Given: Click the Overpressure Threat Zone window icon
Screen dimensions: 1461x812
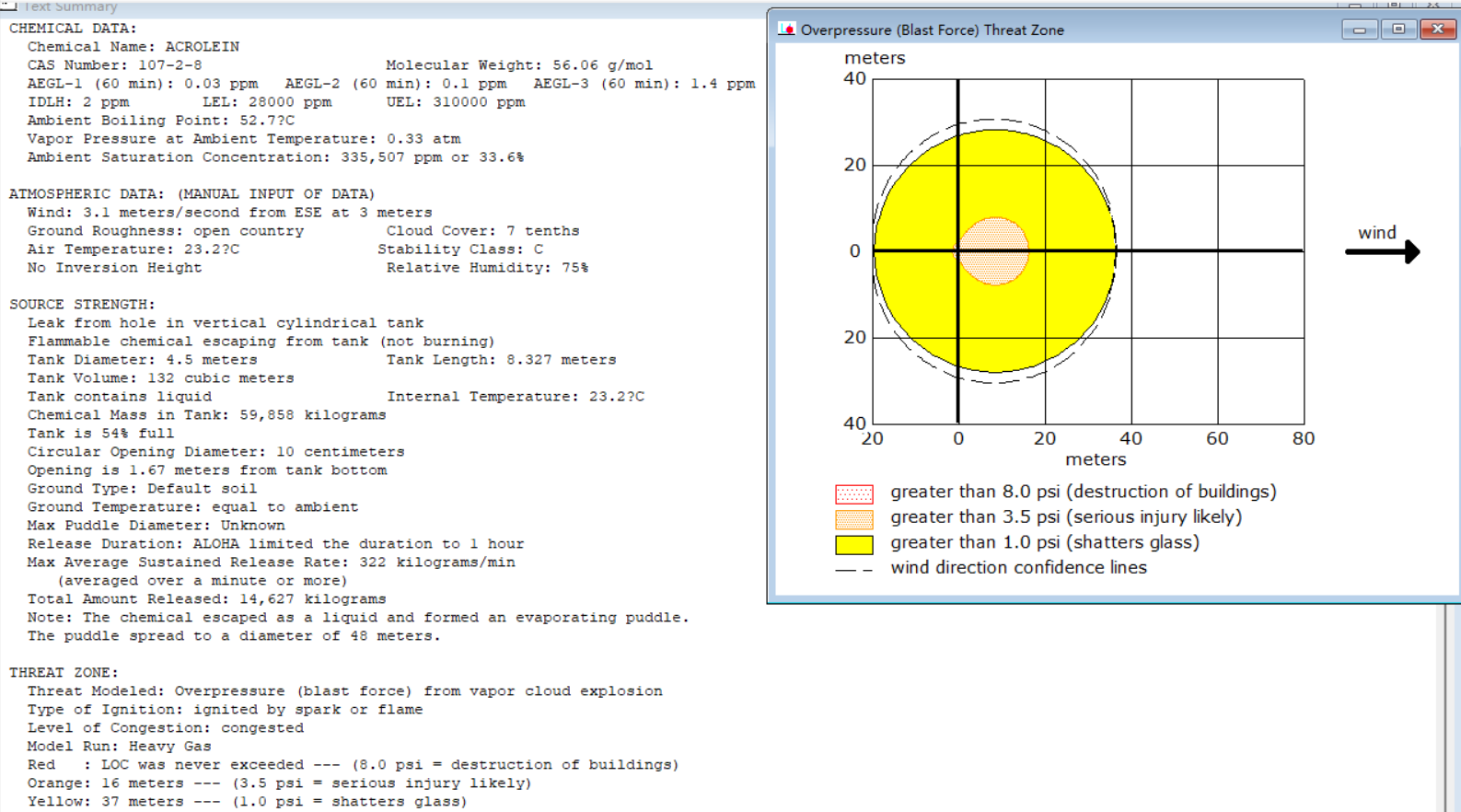Looking at the screenshot, I should click(786, 29).
